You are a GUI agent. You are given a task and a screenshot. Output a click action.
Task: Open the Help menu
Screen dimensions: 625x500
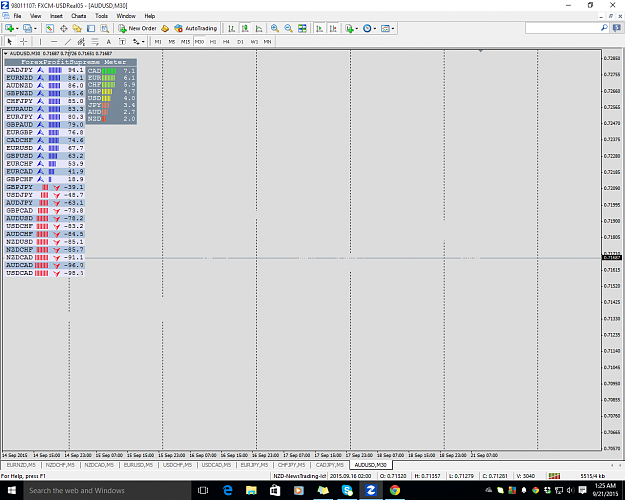click(149, 16)
